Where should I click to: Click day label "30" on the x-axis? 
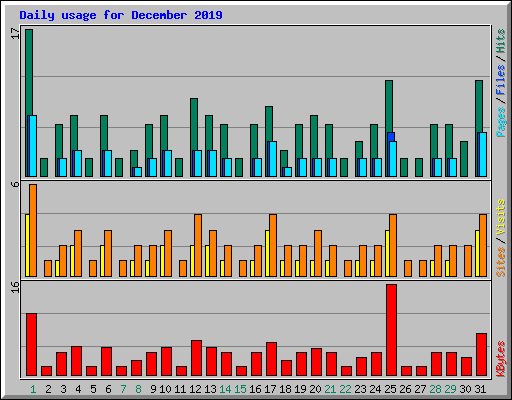pos(465,389)
